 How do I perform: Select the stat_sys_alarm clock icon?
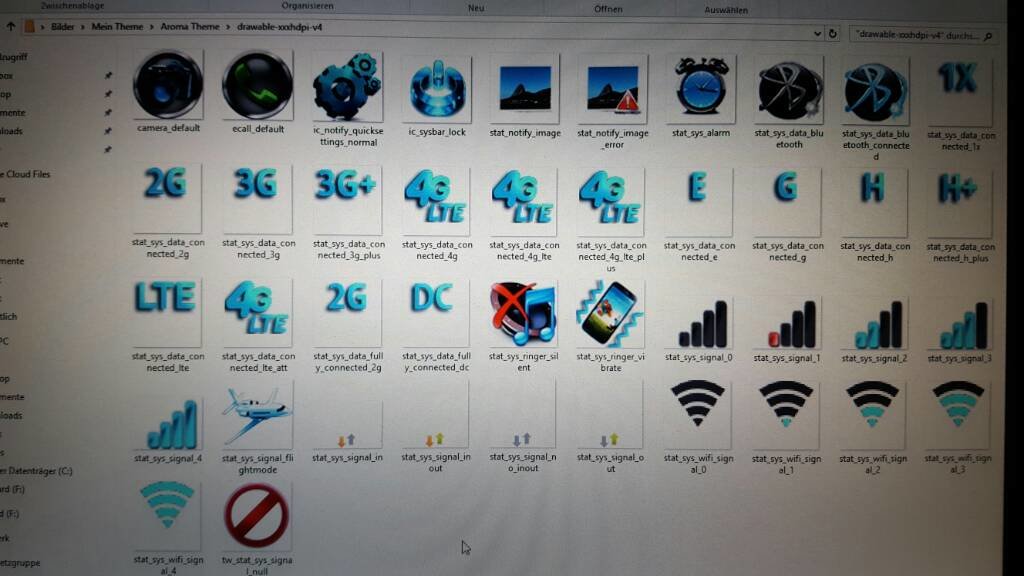pos(701,89)
